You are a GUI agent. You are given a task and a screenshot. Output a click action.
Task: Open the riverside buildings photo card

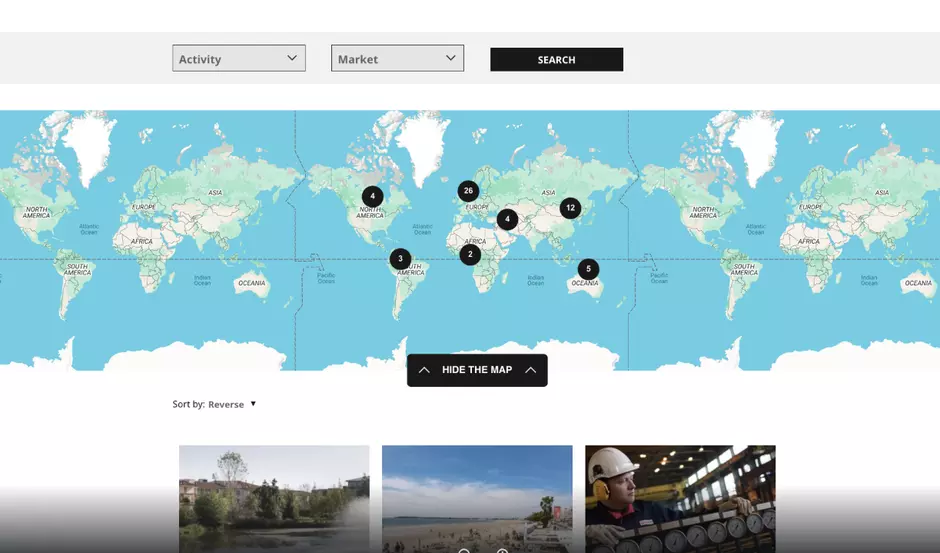pos(274,499)
